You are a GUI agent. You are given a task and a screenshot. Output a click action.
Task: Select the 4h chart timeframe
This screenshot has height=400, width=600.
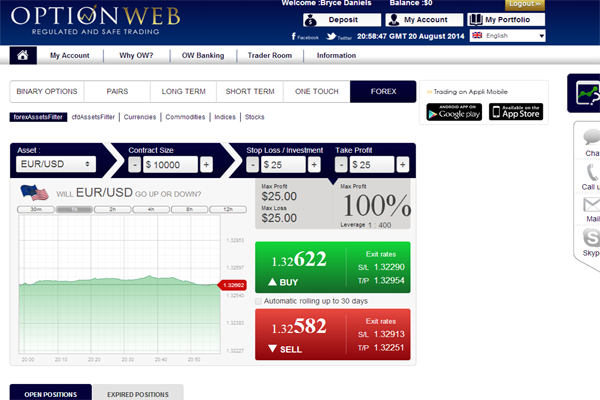(x=151, y=209)
